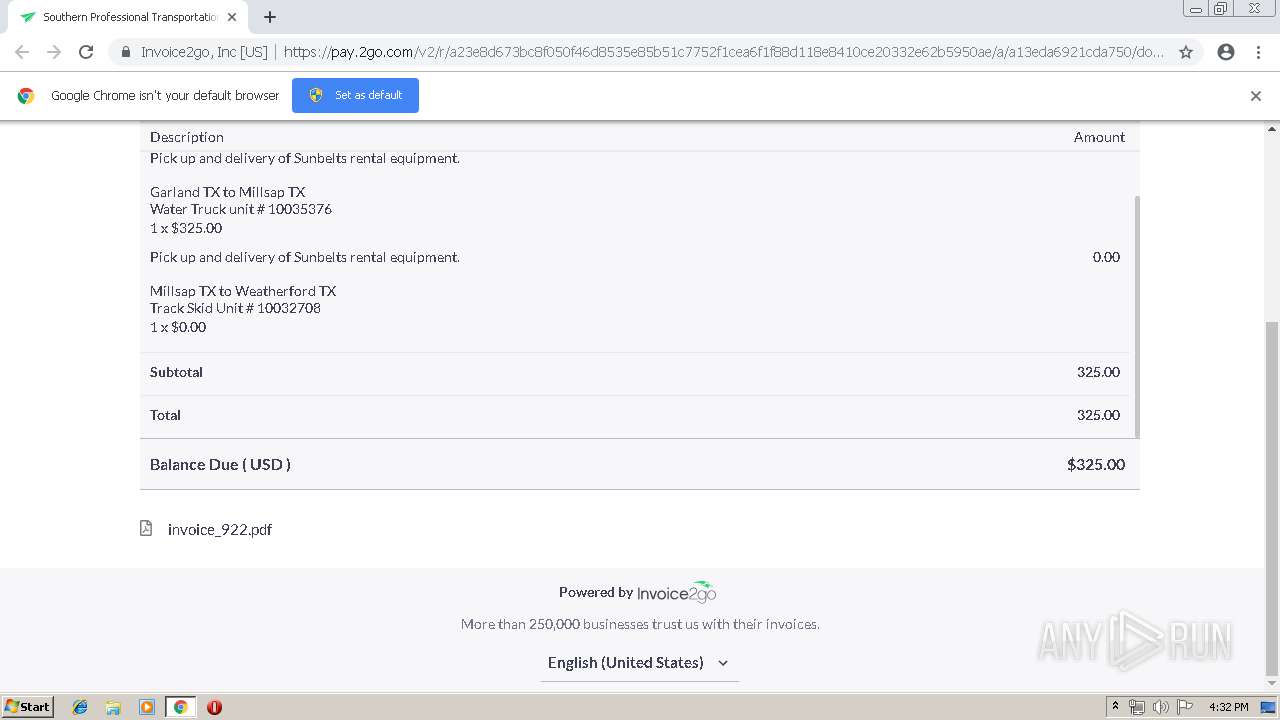Click the Amount column header

(1099, 137)
